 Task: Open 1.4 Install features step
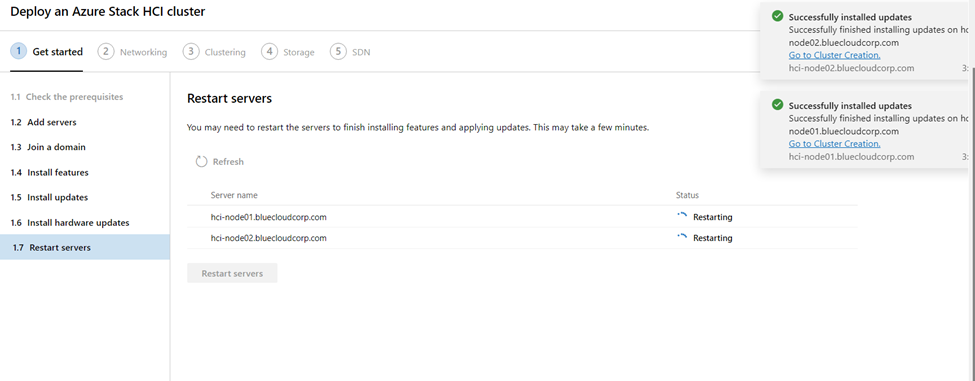coord(49,173)
